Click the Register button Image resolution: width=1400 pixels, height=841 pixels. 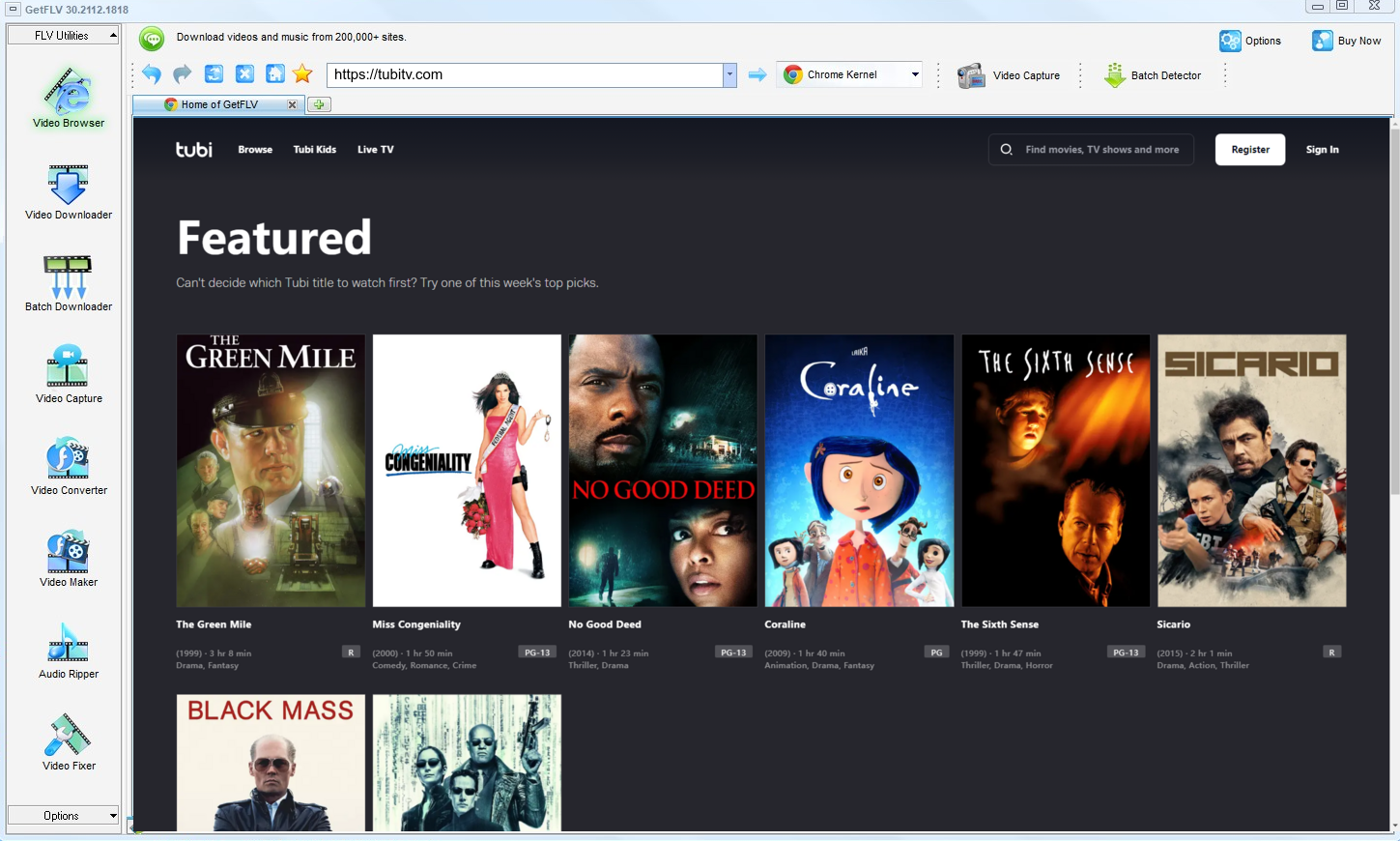coord(1250,150)
